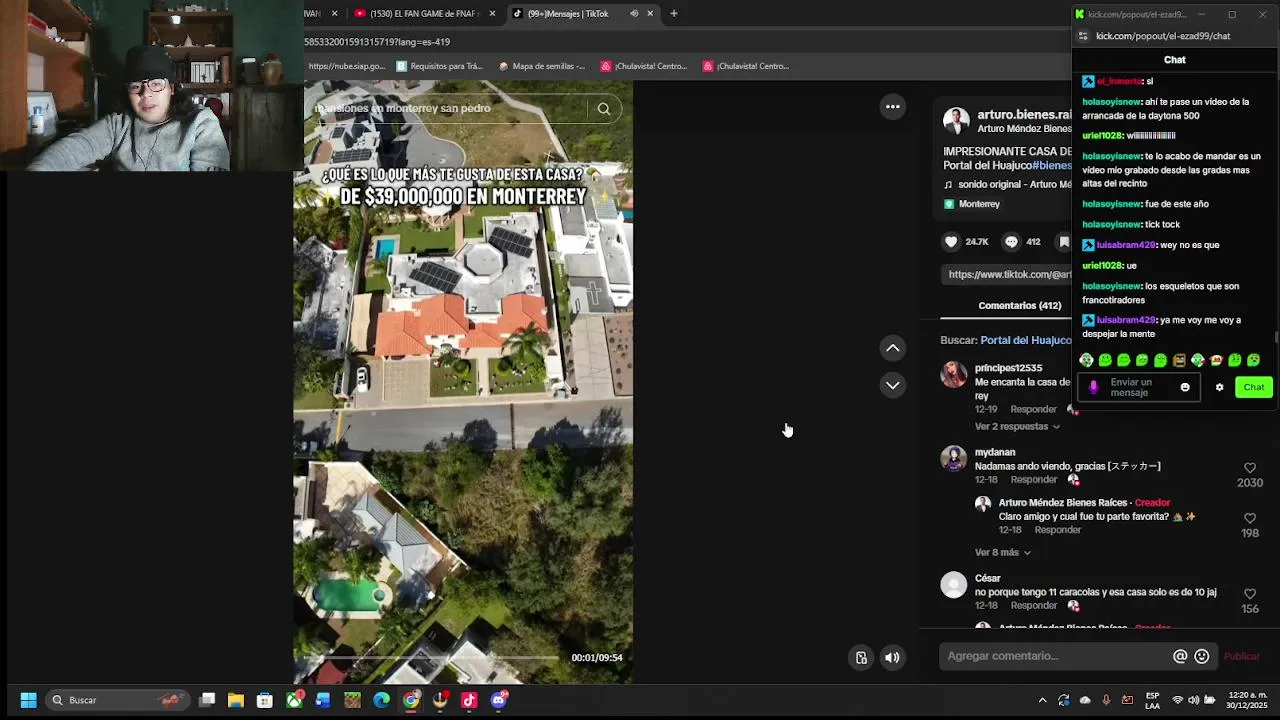Show hidden tray icons chevron
1280x720 pixels.
click(x=1042, y=700)
